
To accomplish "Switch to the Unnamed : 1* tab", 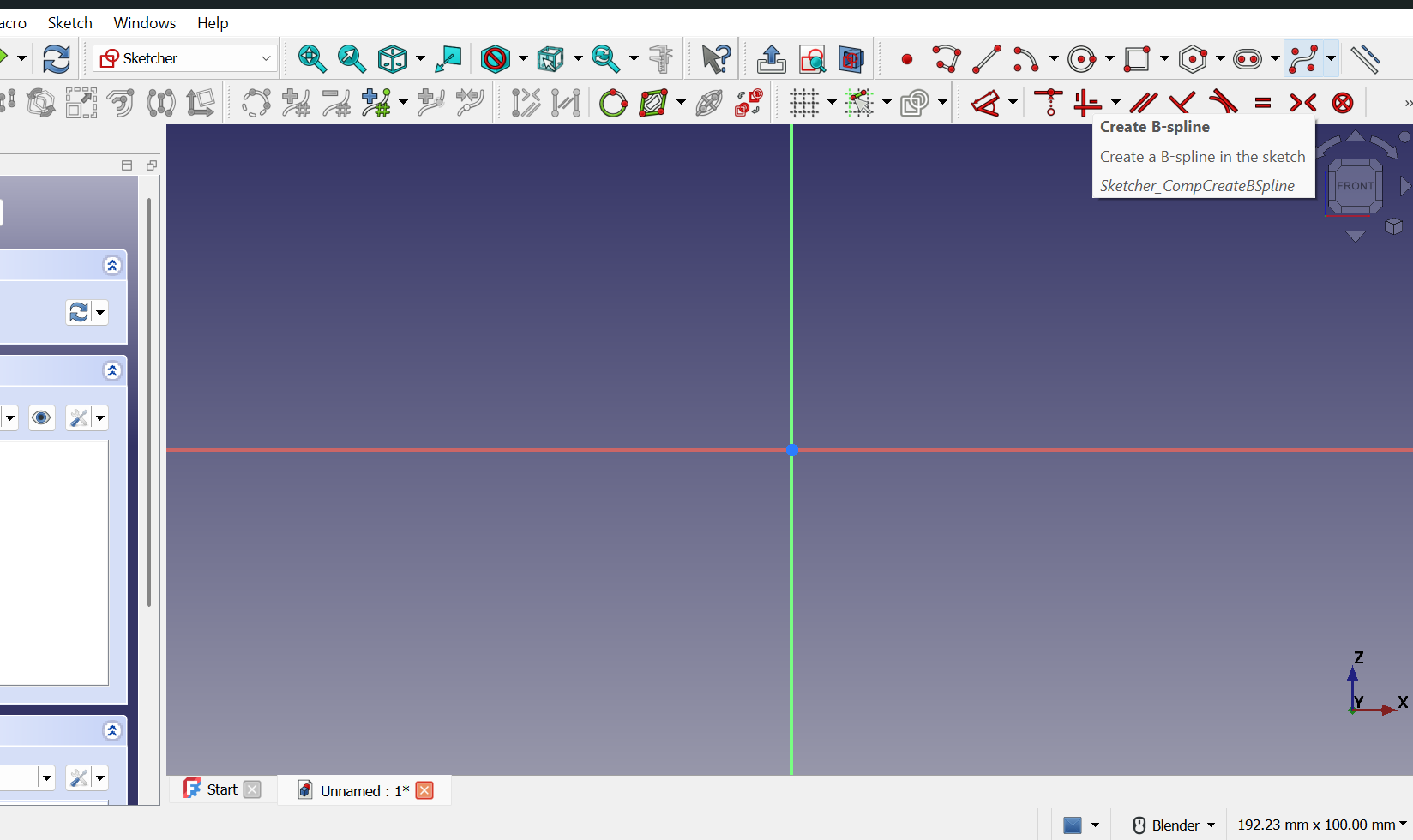I will tap(364, 790).
